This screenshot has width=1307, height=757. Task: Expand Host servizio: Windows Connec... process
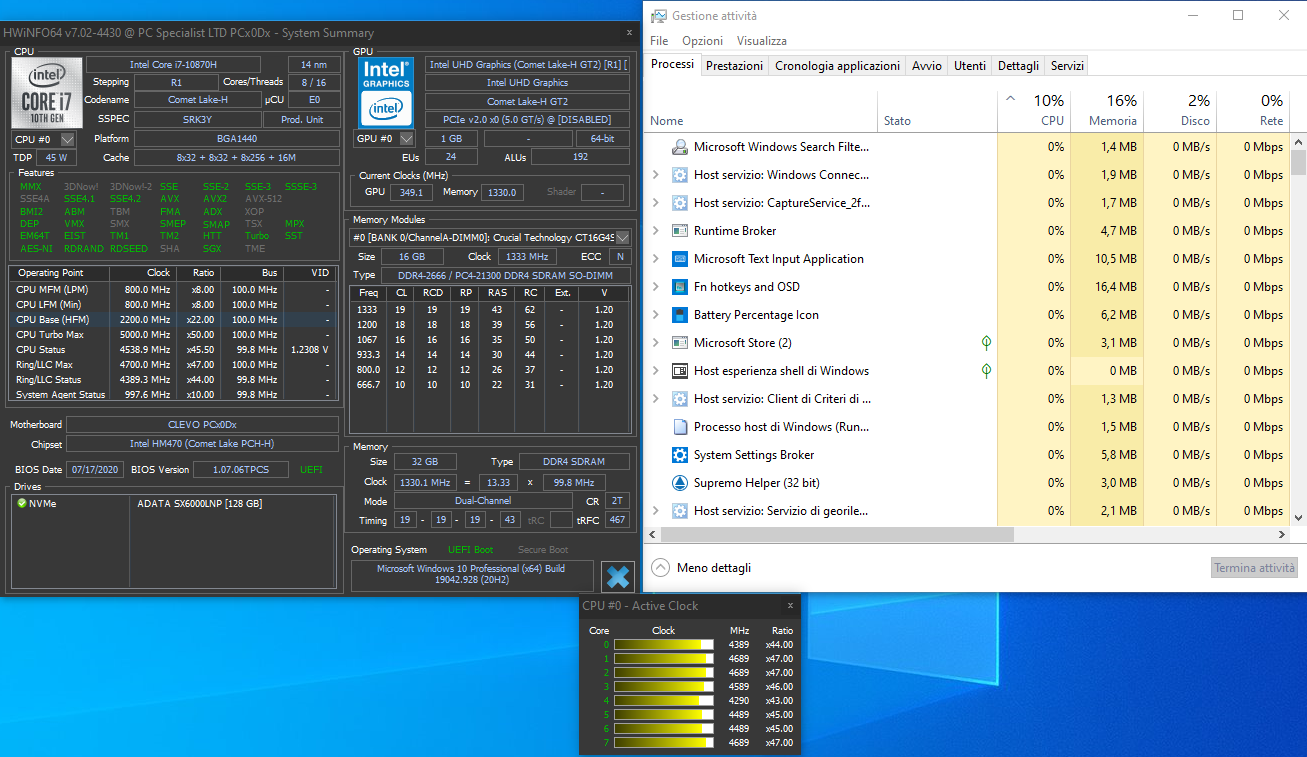click(656, 175)
